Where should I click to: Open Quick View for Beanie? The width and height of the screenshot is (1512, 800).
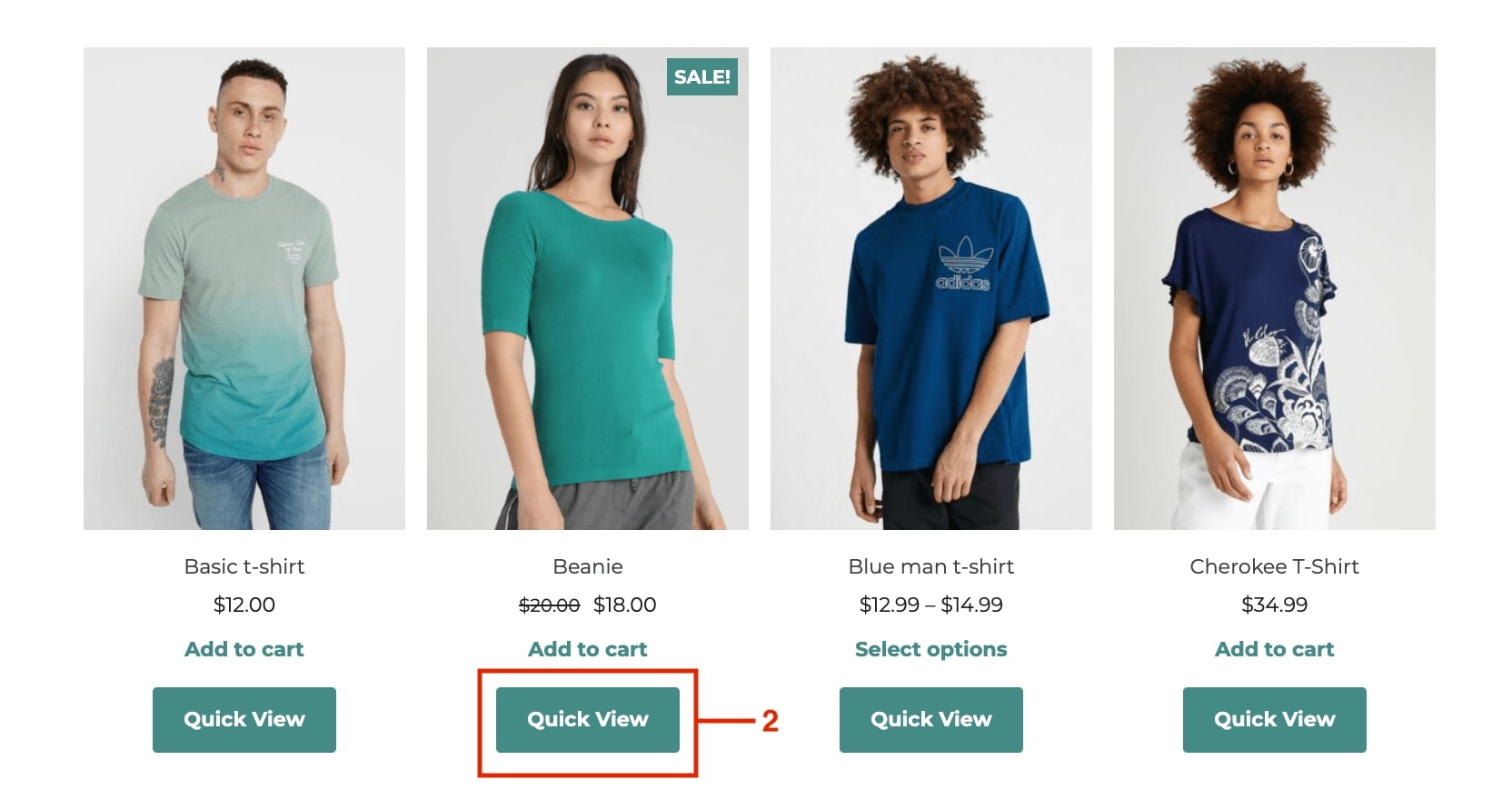point(588,720)
